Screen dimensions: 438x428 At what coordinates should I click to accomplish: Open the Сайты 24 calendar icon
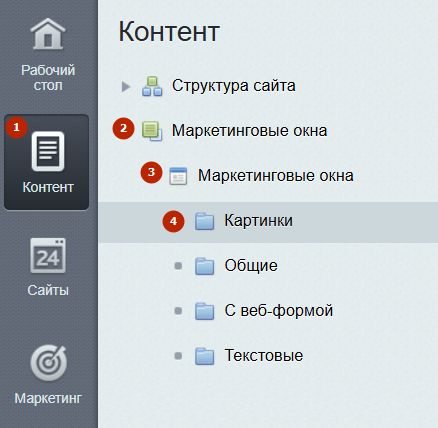(x=48, y=256)
